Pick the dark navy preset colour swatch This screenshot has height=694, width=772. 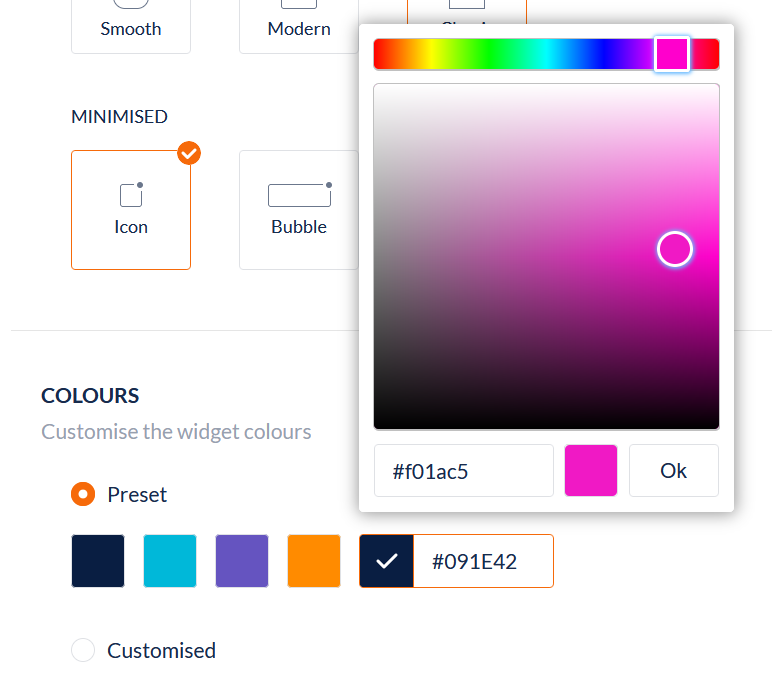[98, 561]
